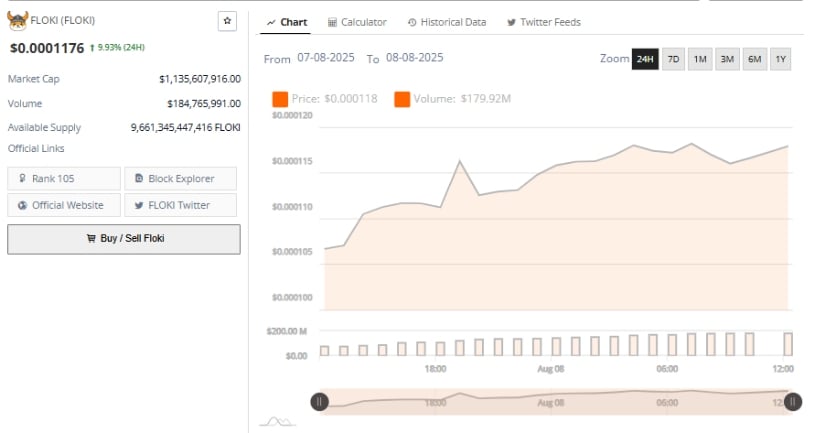Click the Official Links label
Screen dimensions: 825x433
36,148
